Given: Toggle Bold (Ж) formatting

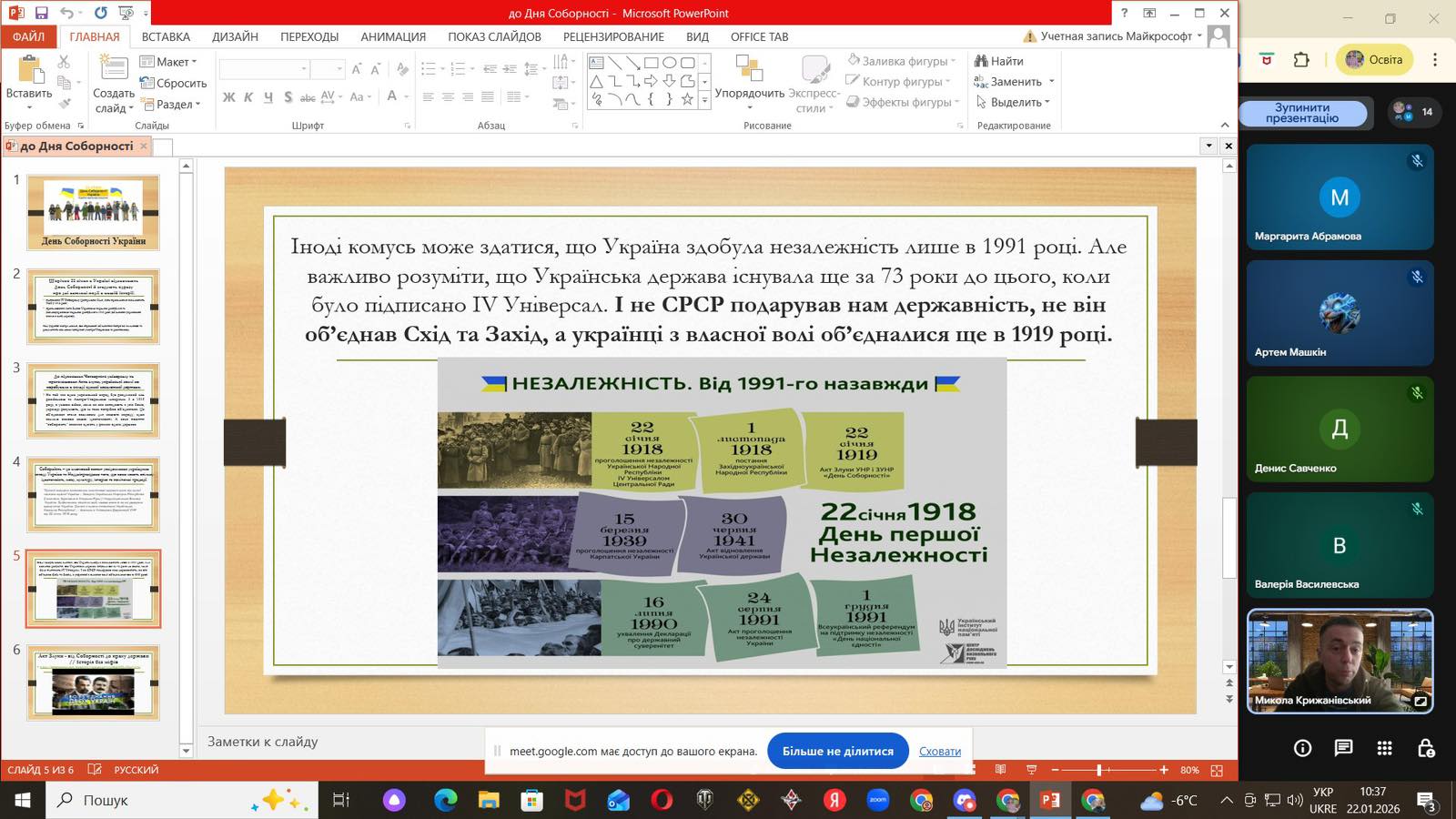Looking at the screenshot, I should (229, 97).
